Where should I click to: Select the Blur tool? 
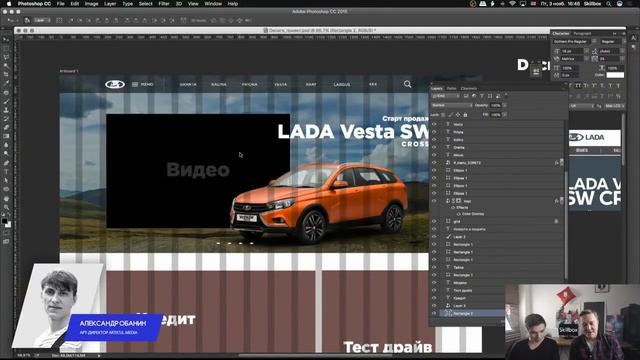[x=6, y=145]
